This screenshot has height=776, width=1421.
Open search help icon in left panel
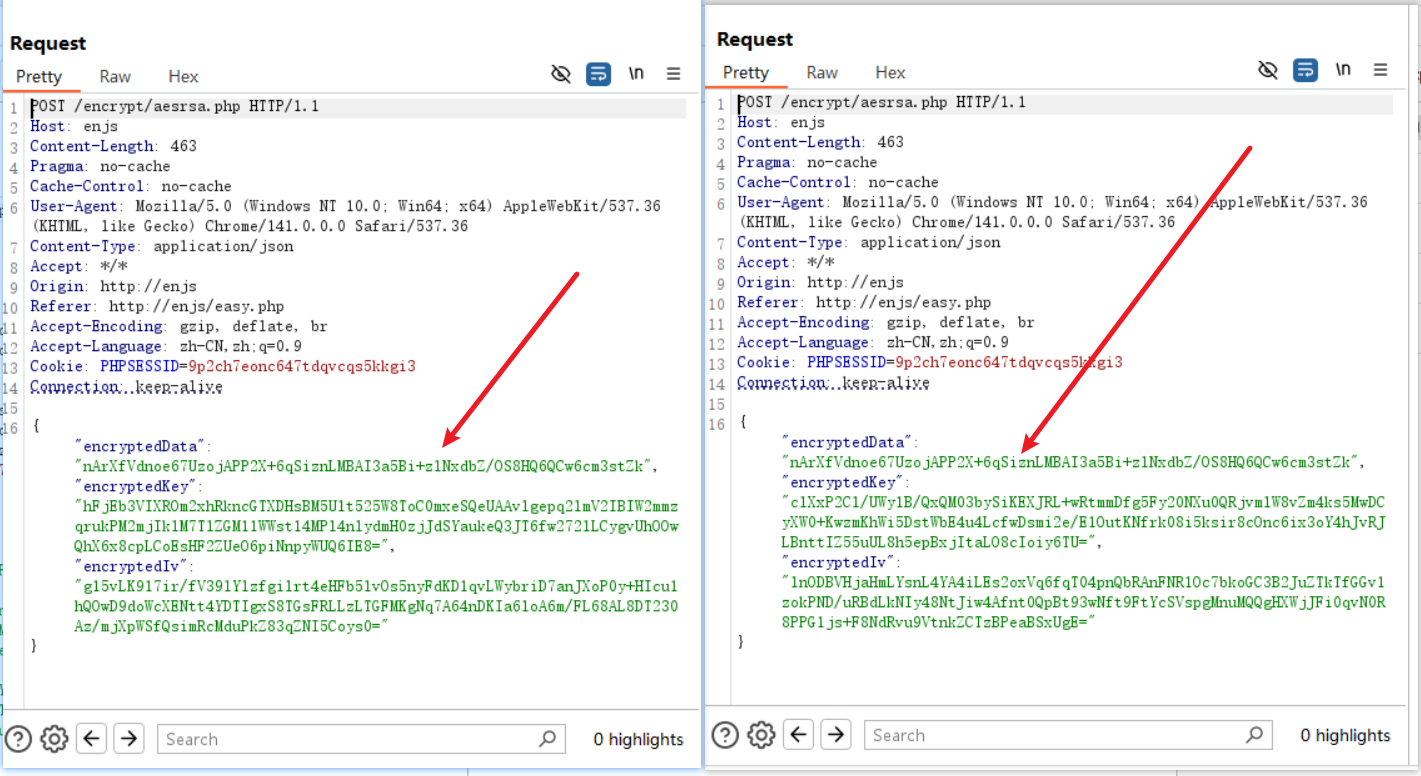[19, 739]
